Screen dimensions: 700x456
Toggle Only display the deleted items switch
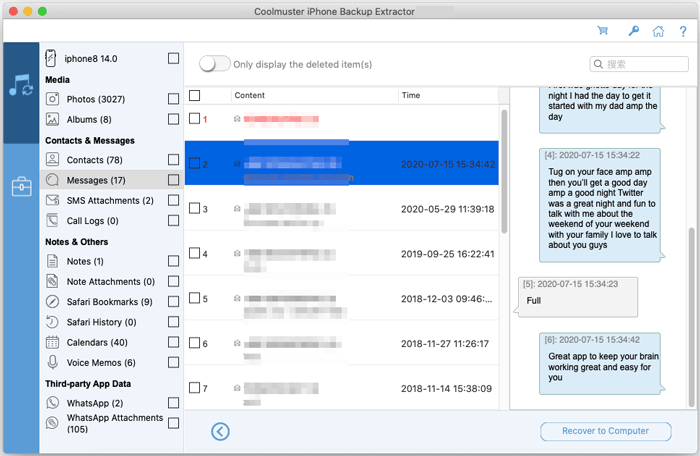click(214, 64)
